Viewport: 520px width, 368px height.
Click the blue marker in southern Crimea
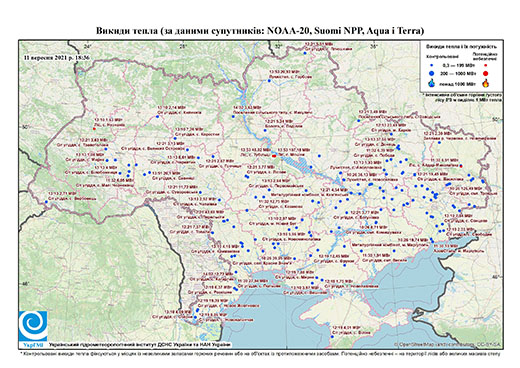(x=332, y=337)
